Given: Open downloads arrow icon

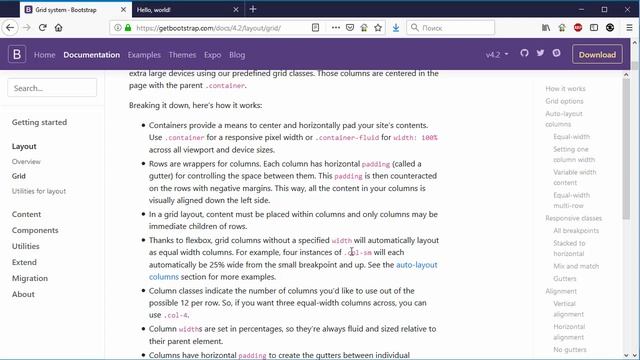Looking at the screenshot, I should [396, 28].
